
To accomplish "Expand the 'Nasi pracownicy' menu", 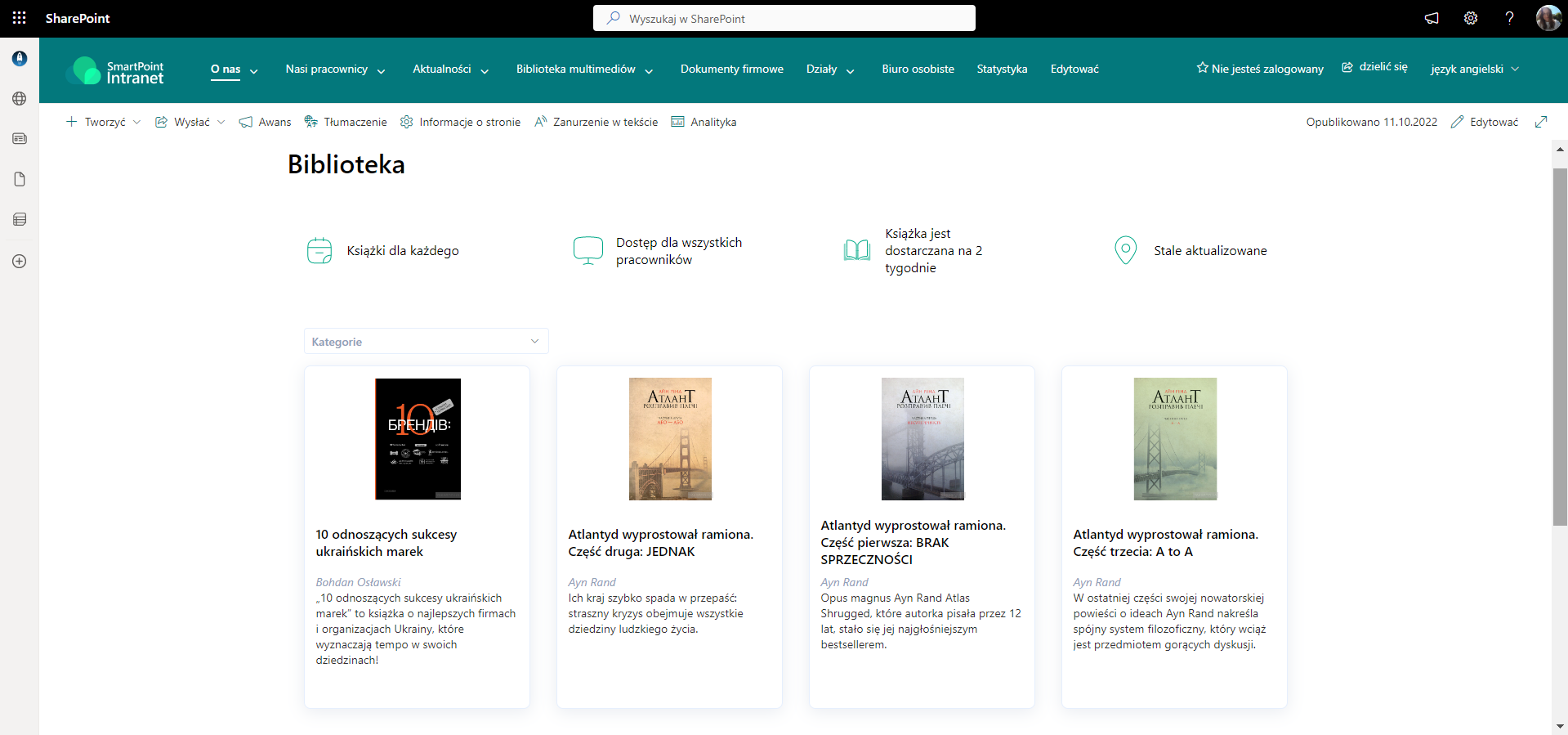I will click(335, 69).
